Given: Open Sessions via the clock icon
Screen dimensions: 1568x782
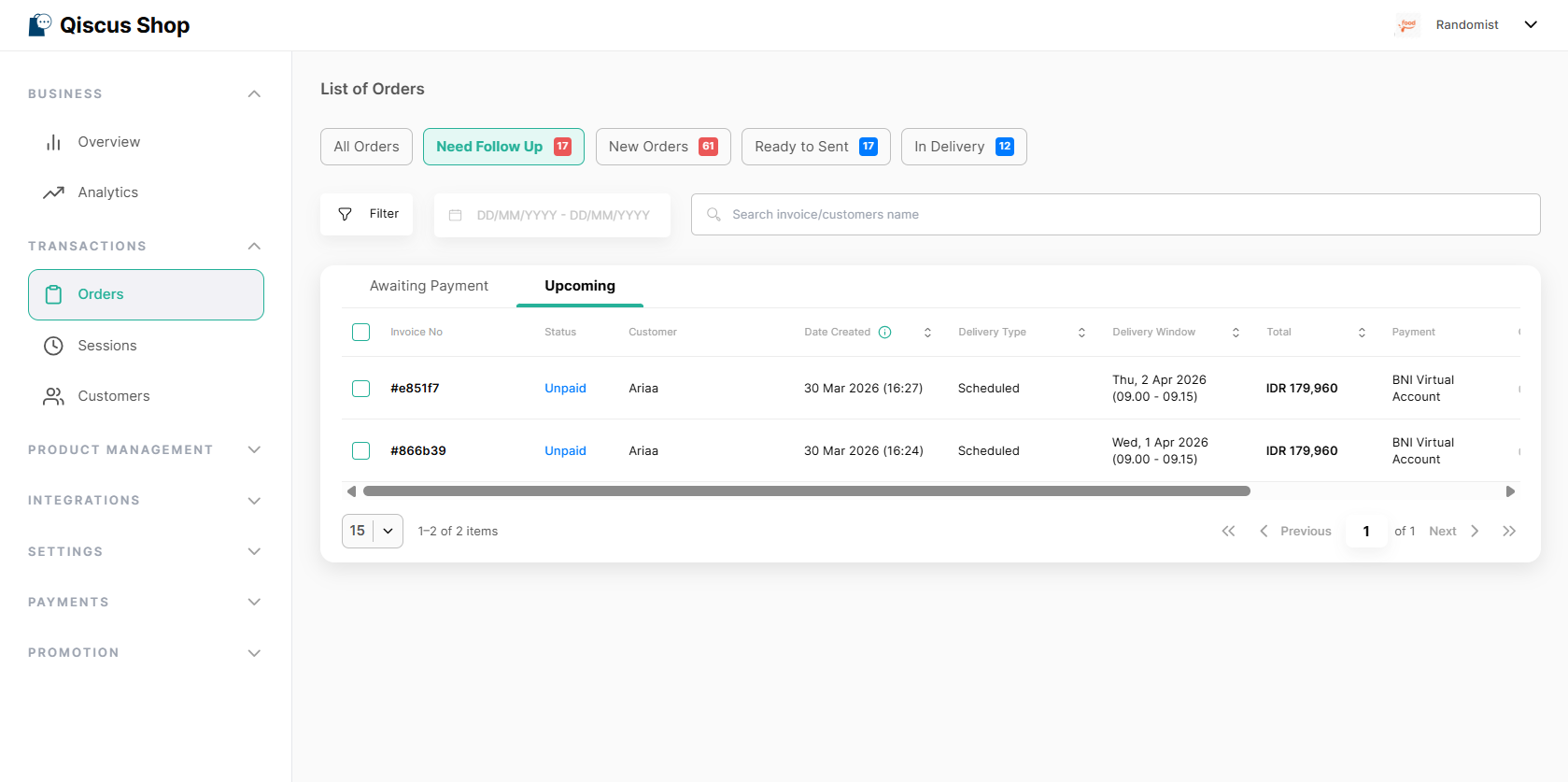Looking at the screenshot, I should (x=53, y=346).
